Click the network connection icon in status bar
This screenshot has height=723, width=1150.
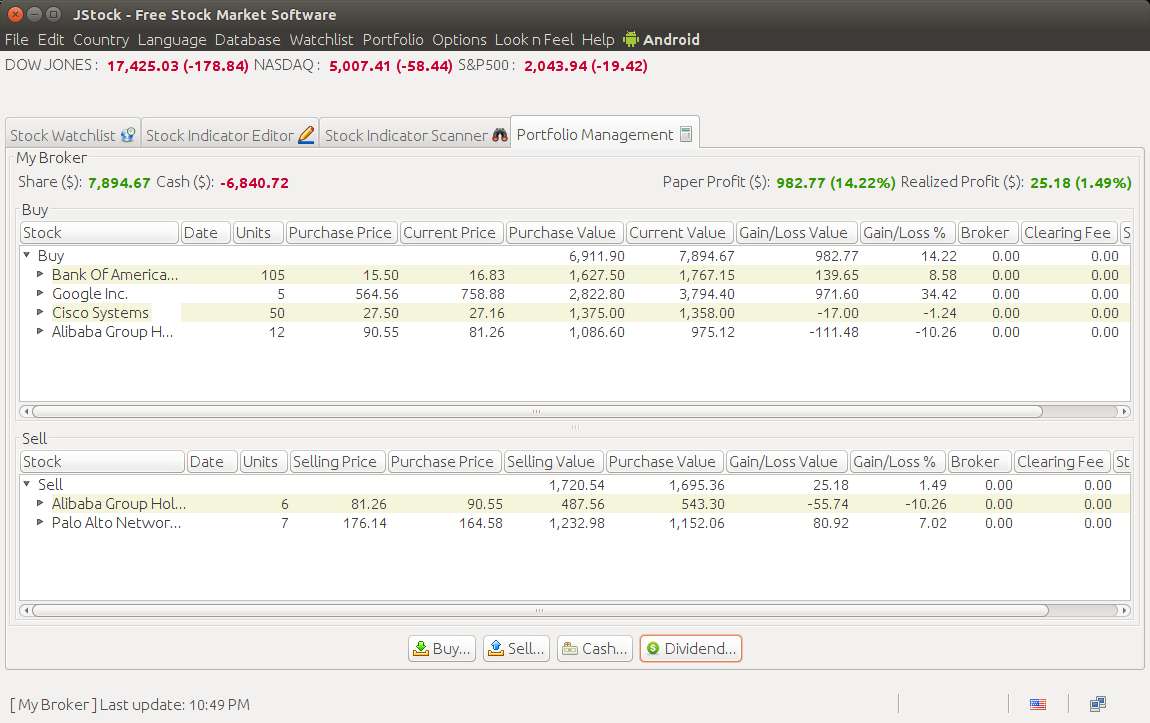[1098, 704]
